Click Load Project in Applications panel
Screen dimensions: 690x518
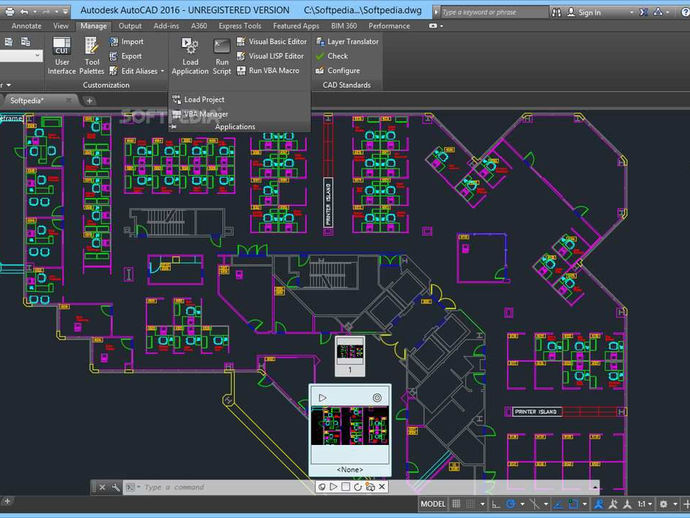(198, 99)
